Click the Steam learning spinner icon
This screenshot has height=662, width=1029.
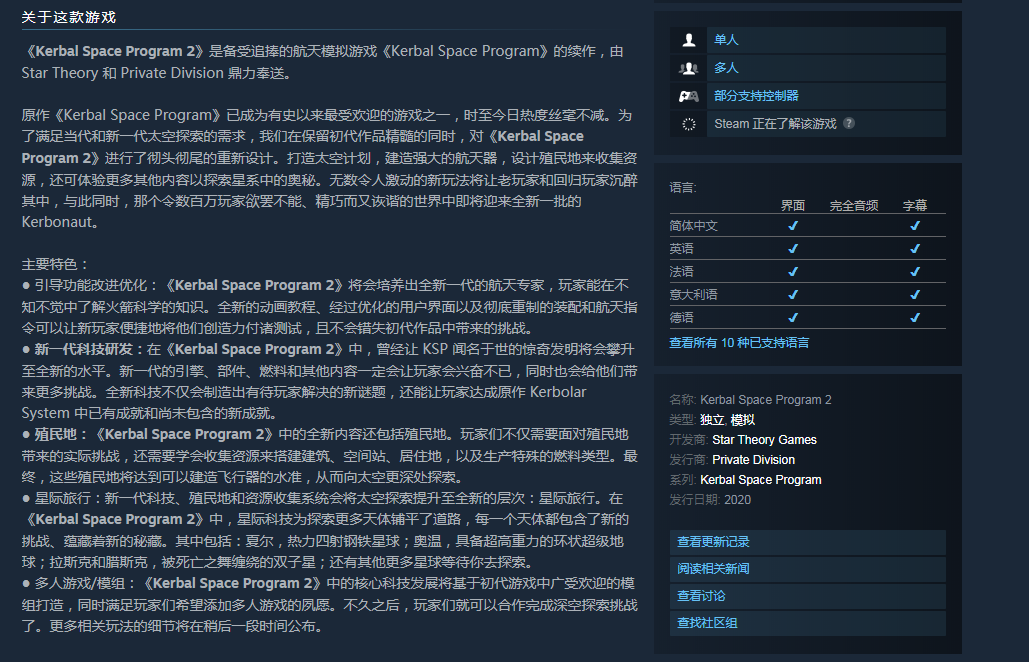coord(688,124)
